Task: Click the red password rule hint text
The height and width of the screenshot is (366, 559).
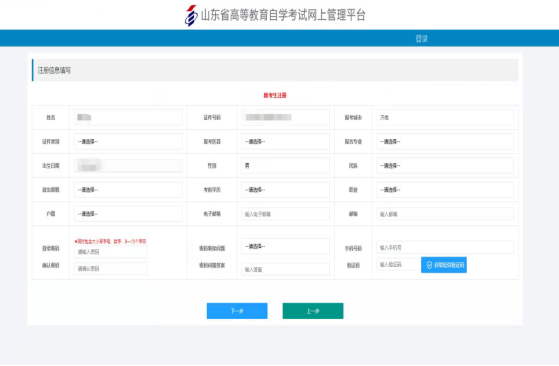Action: coord(111,241)
